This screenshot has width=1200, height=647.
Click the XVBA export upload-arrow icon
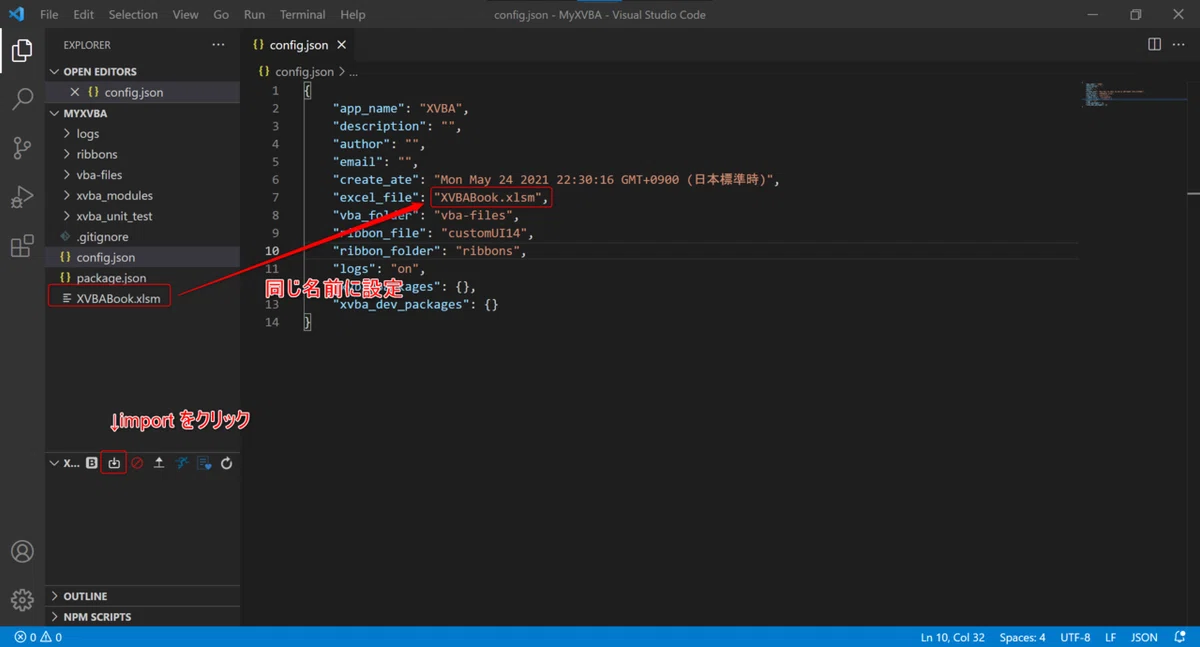(x=159, y=463)
